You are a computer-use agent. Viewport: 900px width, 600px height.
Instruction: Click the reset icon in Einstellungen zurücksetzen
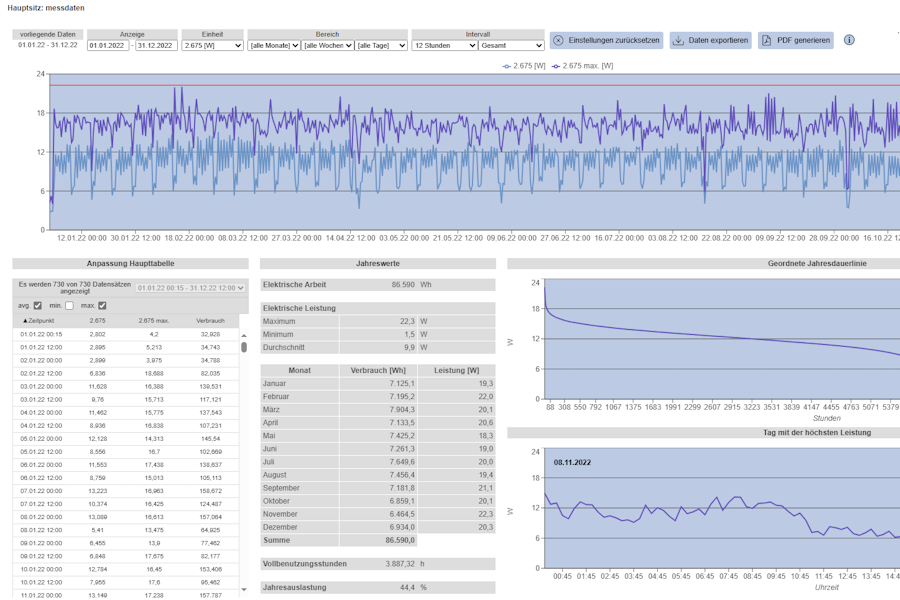coord(558,40)
